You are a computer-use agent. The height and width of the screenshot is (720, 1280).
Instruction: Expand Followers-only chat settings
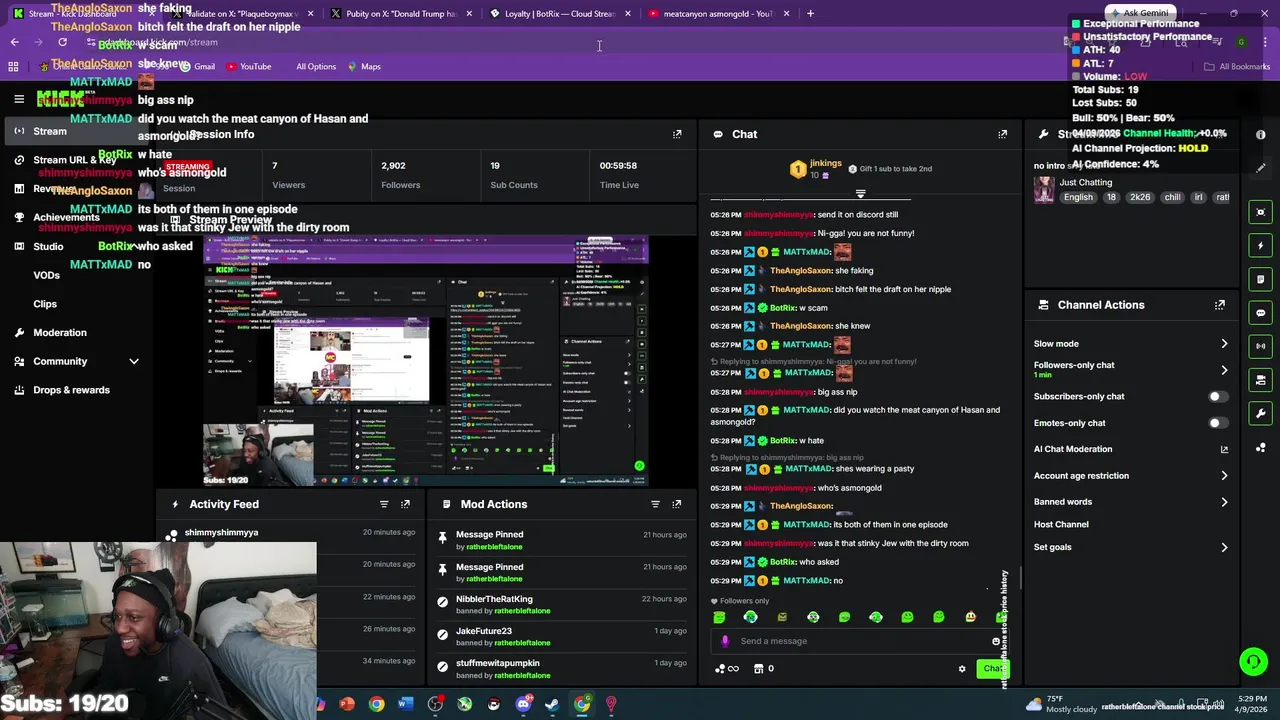(1224, 370)
